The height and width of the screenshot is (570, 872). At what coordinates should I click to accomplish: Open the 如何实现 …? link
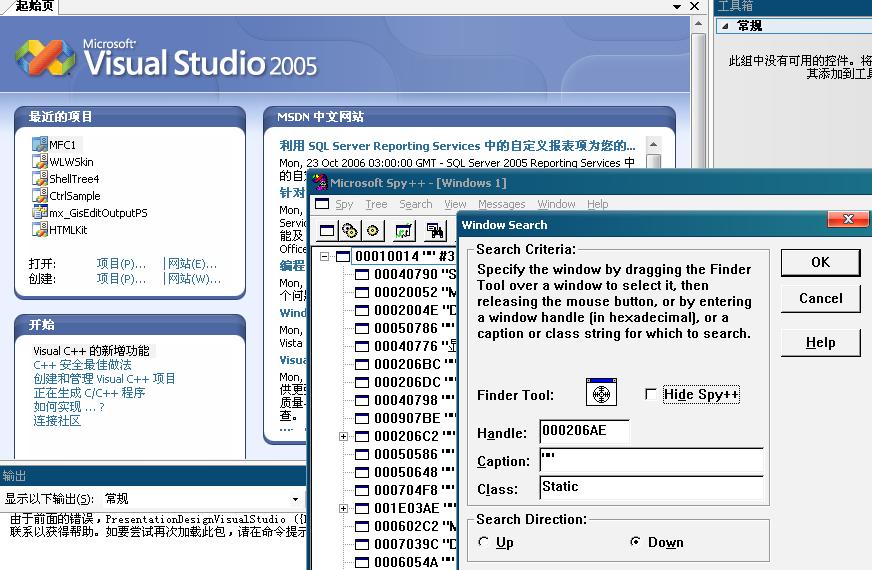pos(69,407)
